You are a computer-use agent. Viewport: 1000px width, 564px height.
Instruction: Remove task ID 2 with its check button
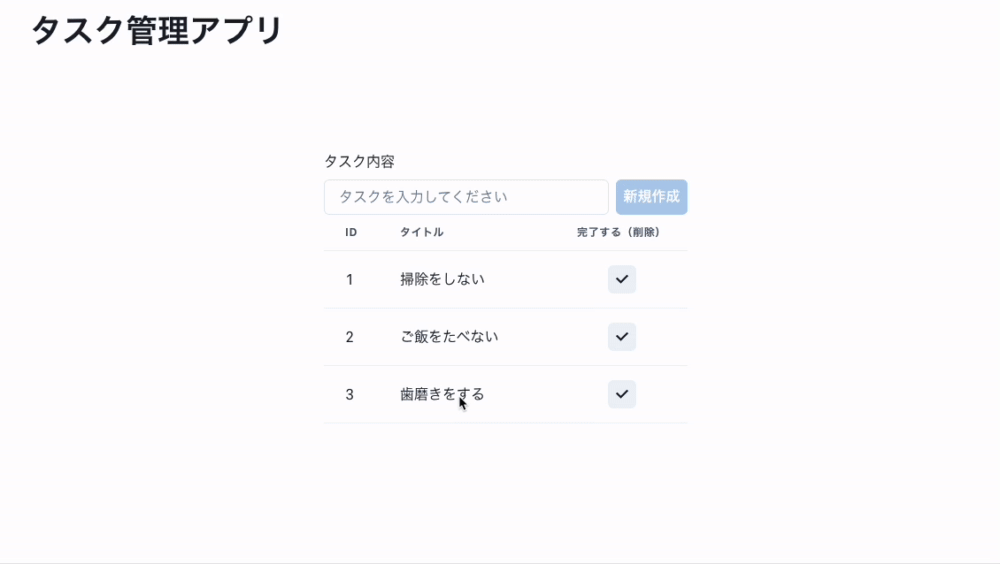(x=622, y=337)
